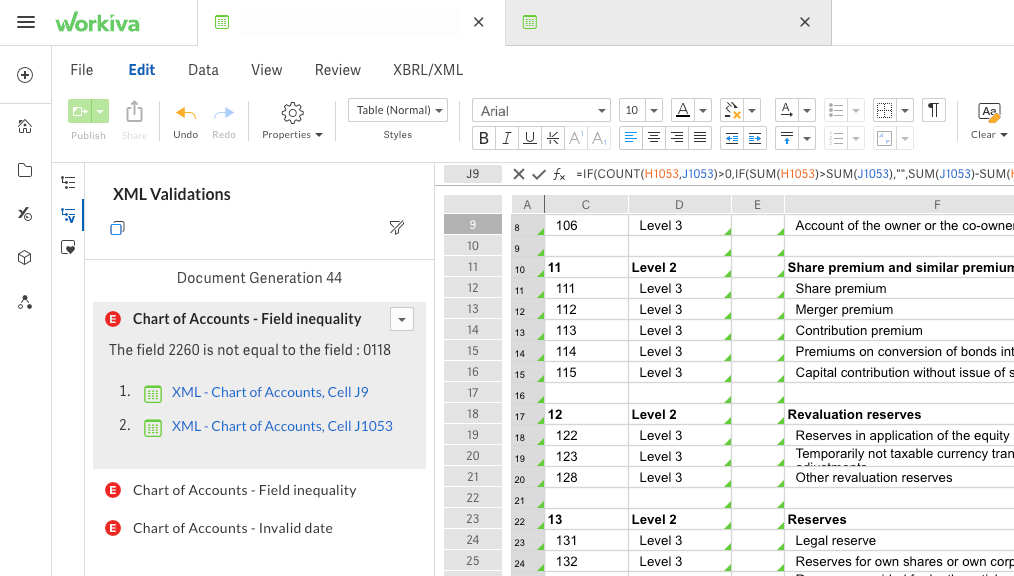Decrease indent
The width and height of the screenshot is (1014, 576).
(731, 138)
